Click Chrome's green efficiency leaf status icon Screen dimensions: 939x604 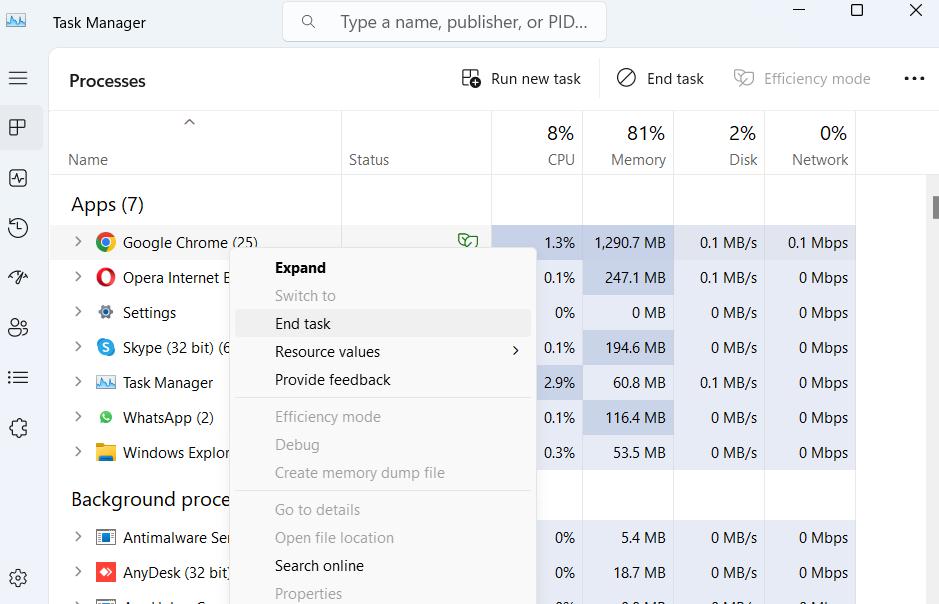click(x=468, y=241)
